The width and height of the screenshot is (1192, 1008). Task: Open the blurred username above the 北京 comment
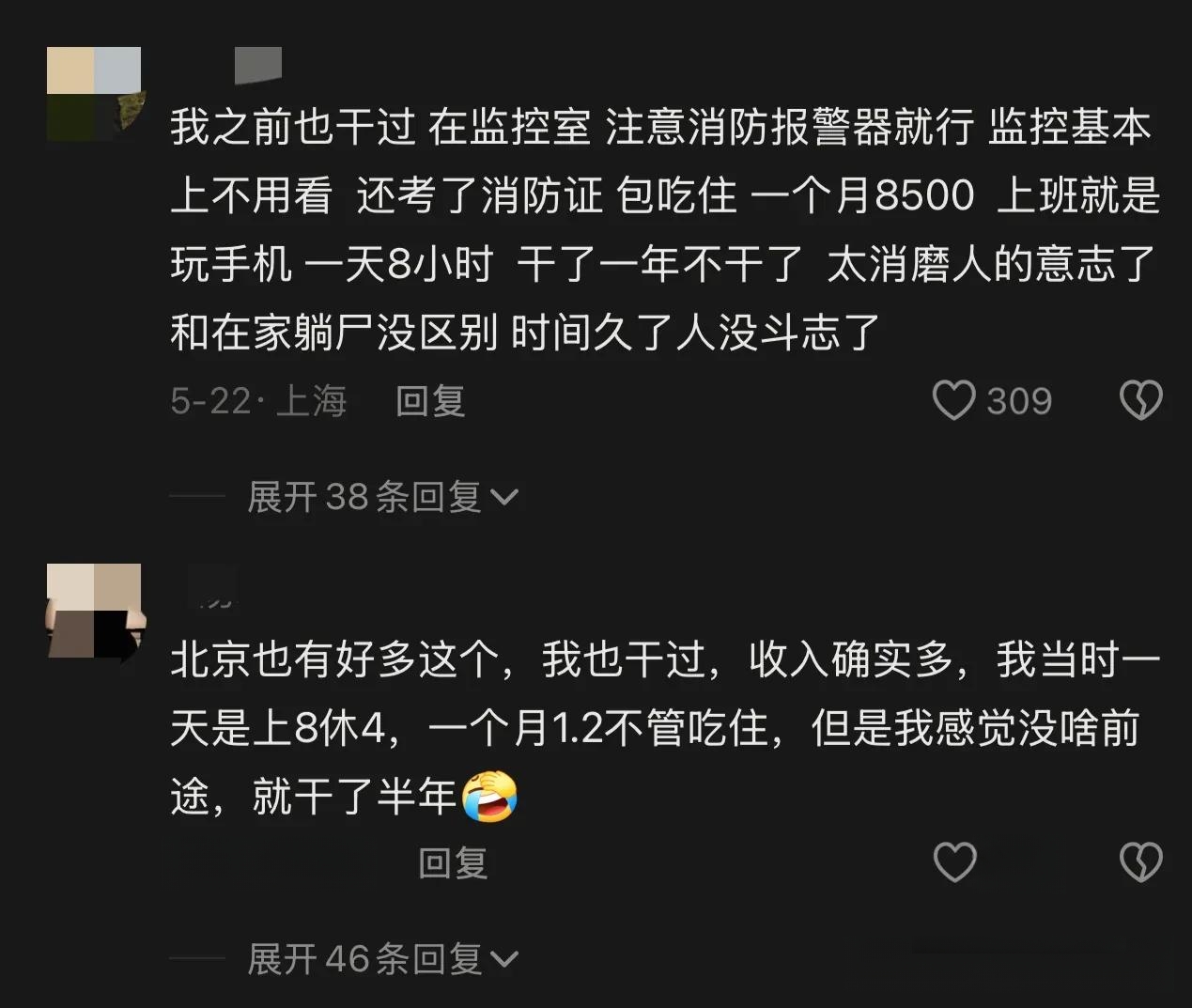(212, 587)
